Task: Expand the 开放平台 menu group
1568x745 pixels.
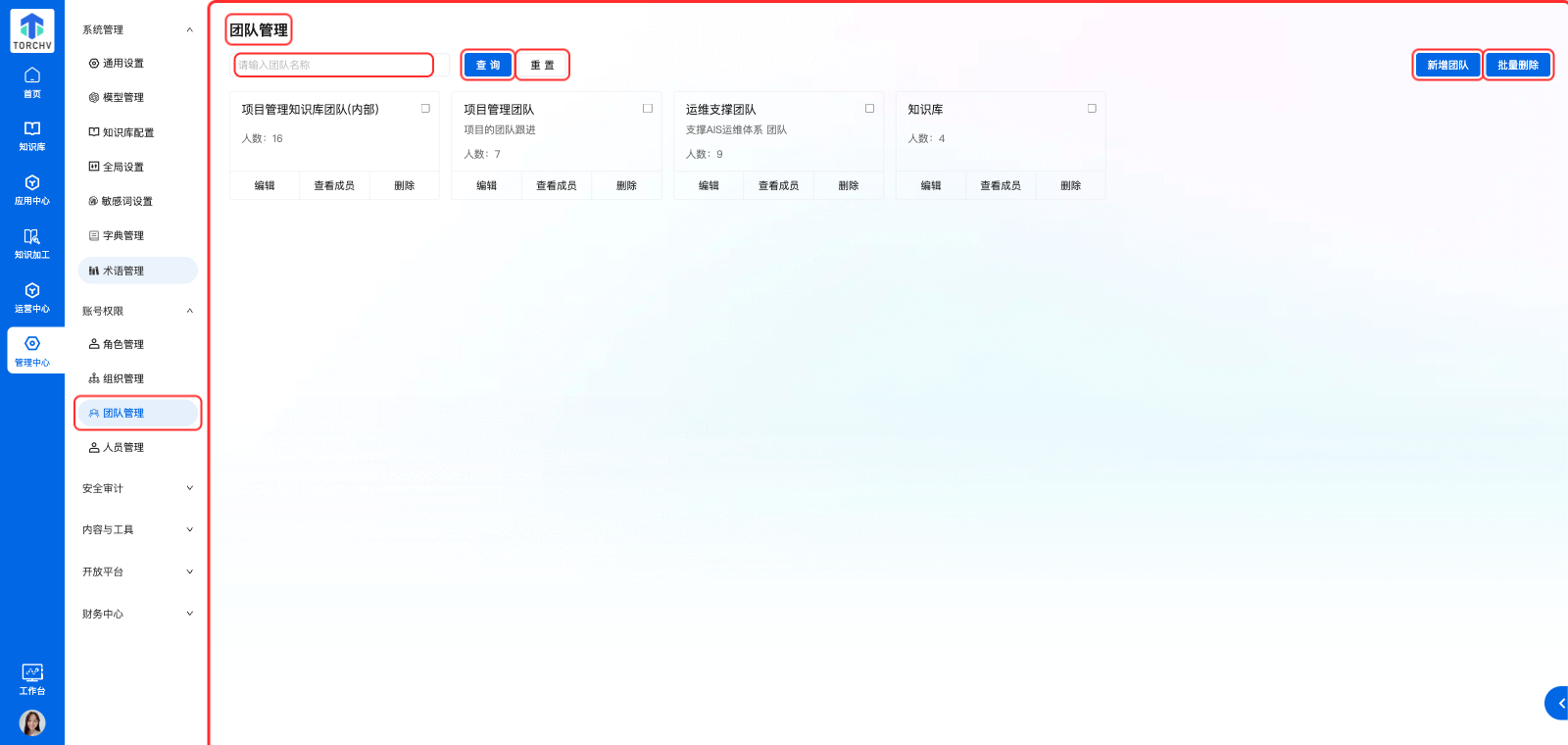Action: pyautogui.click(x=190, y=571)
